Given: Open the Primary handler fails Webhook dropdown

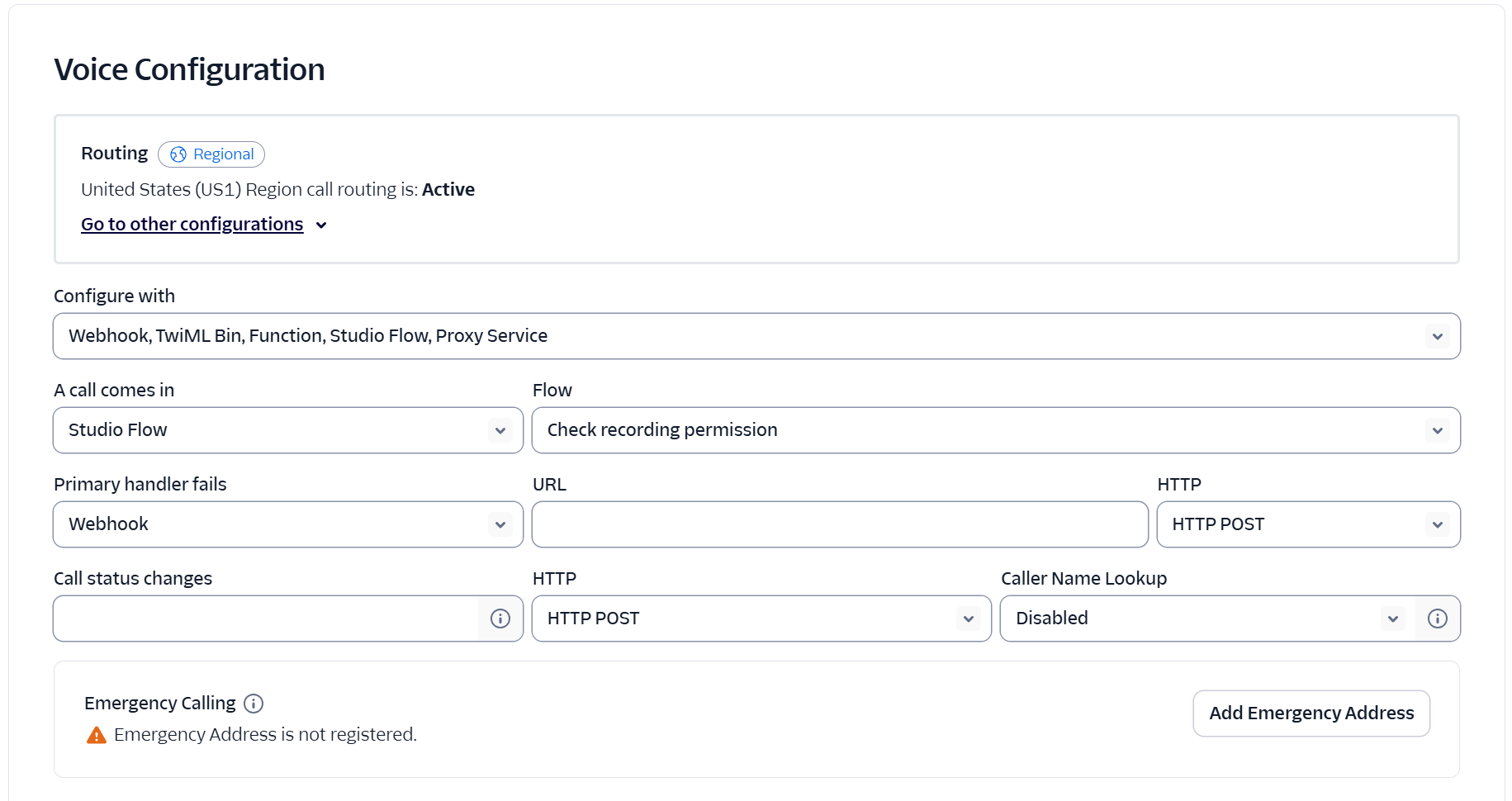Looking at the screenshot, I should (287, 524).
